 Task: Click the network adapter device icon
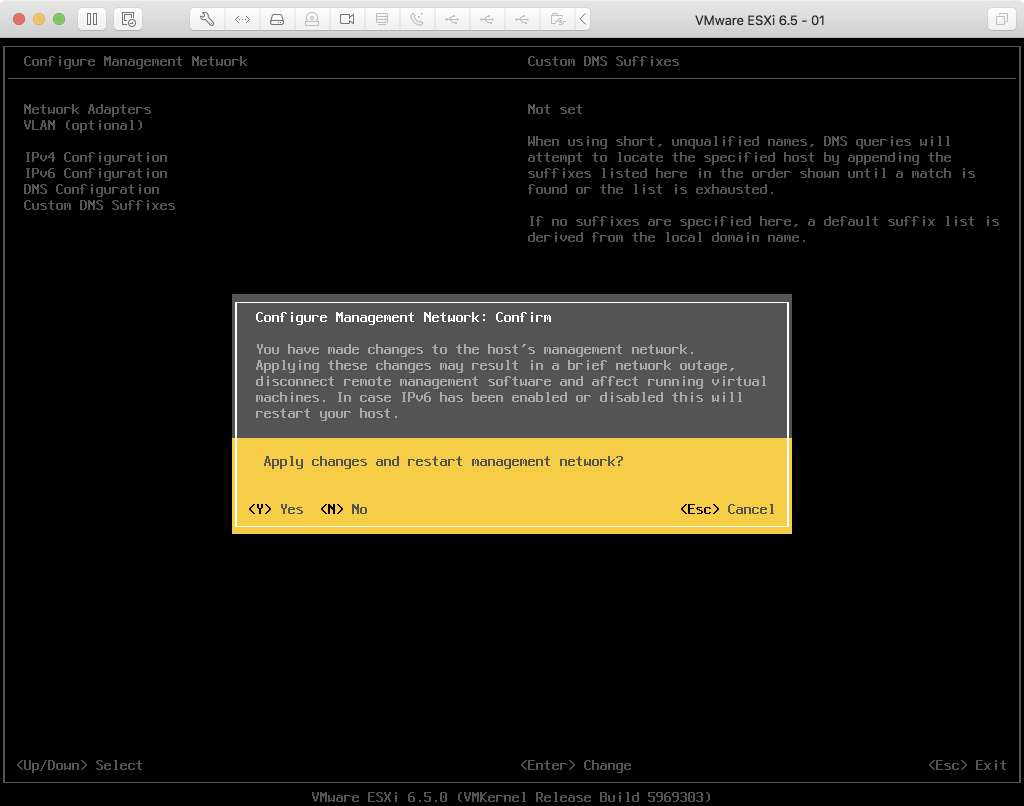click(x=243, y=19)
